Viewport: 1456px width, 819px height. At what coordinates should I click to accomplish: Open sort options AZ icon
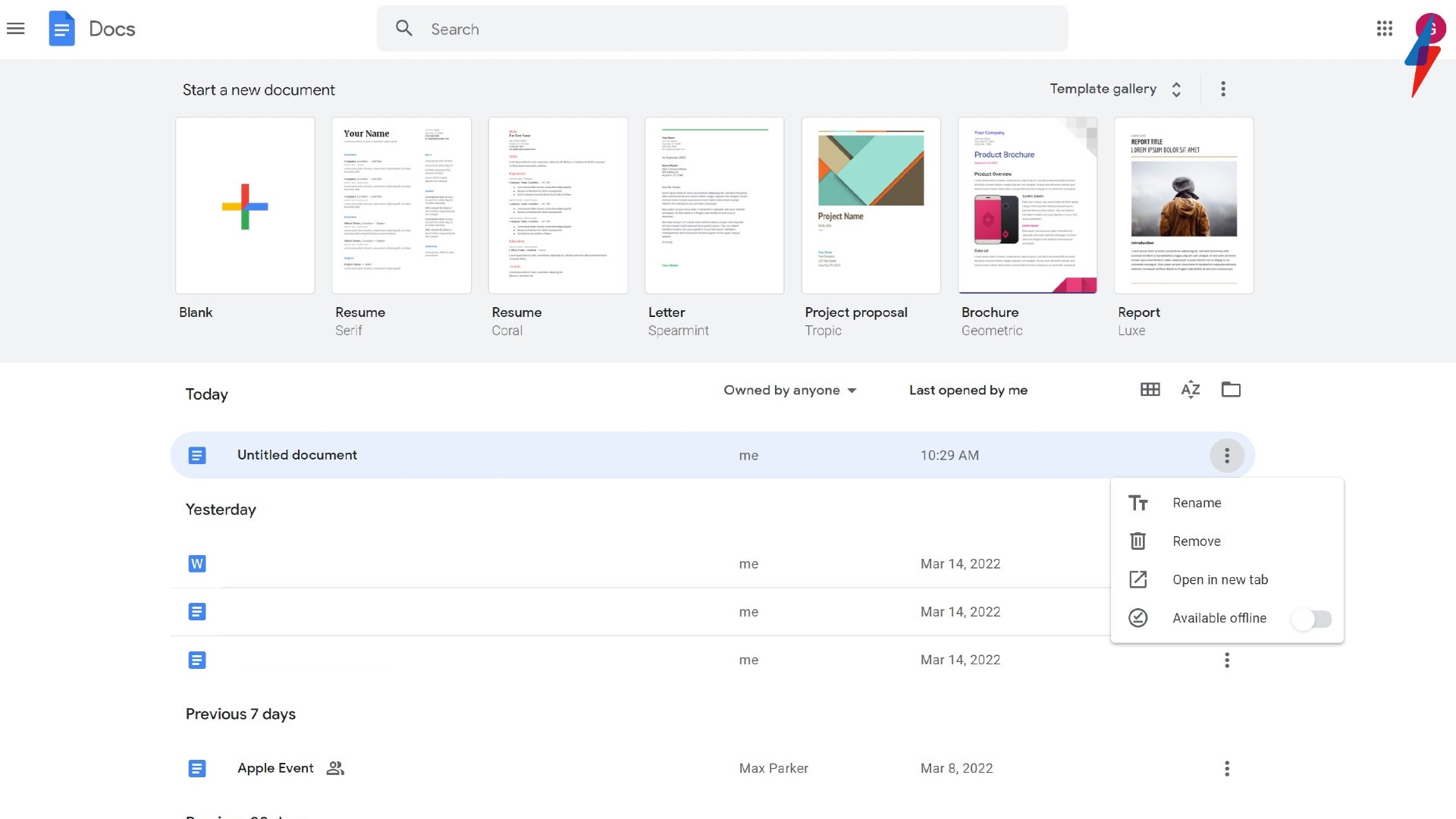(x=1191, y=390)
